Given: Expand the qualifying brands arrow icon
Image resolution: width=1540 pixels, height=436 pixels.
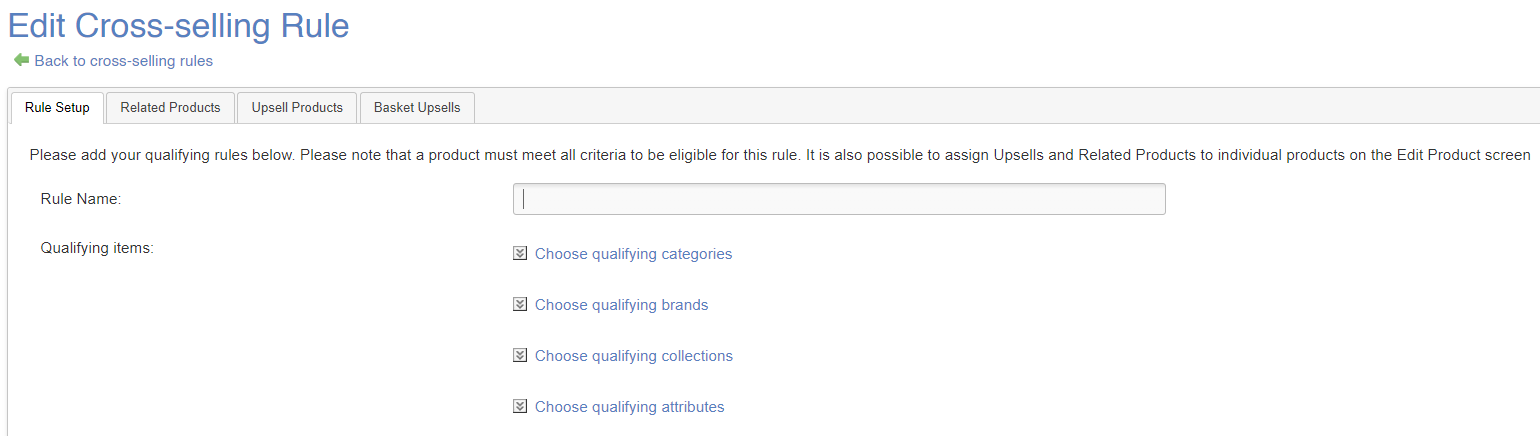Looking at the screenshot, I should pos(520,305).
